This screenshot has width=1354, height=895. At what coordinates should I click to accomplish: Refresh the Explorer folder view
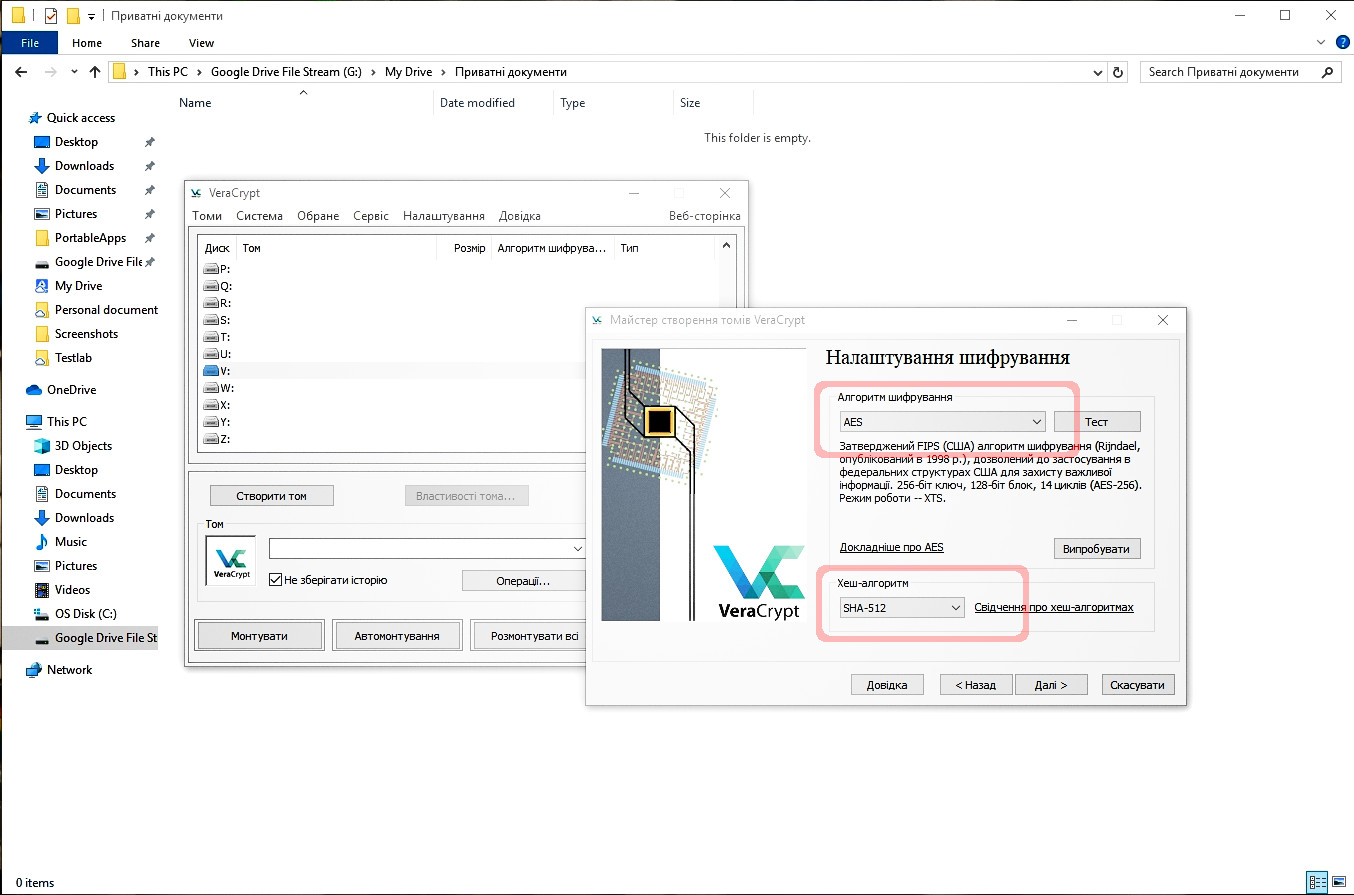(x=1119, y=72)
